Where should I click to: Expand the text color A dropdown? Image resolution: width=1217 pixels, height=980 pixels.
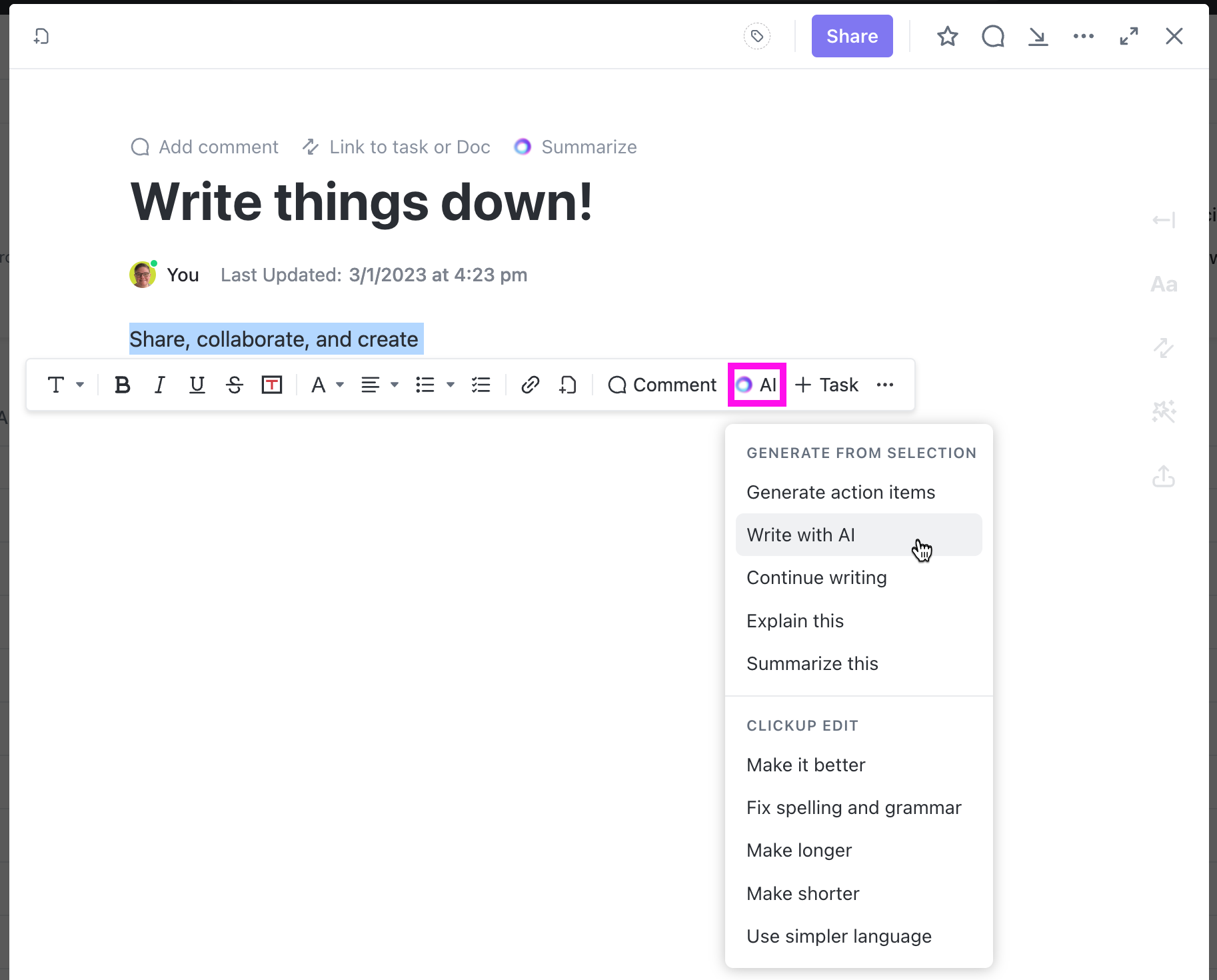coord(327,385)
